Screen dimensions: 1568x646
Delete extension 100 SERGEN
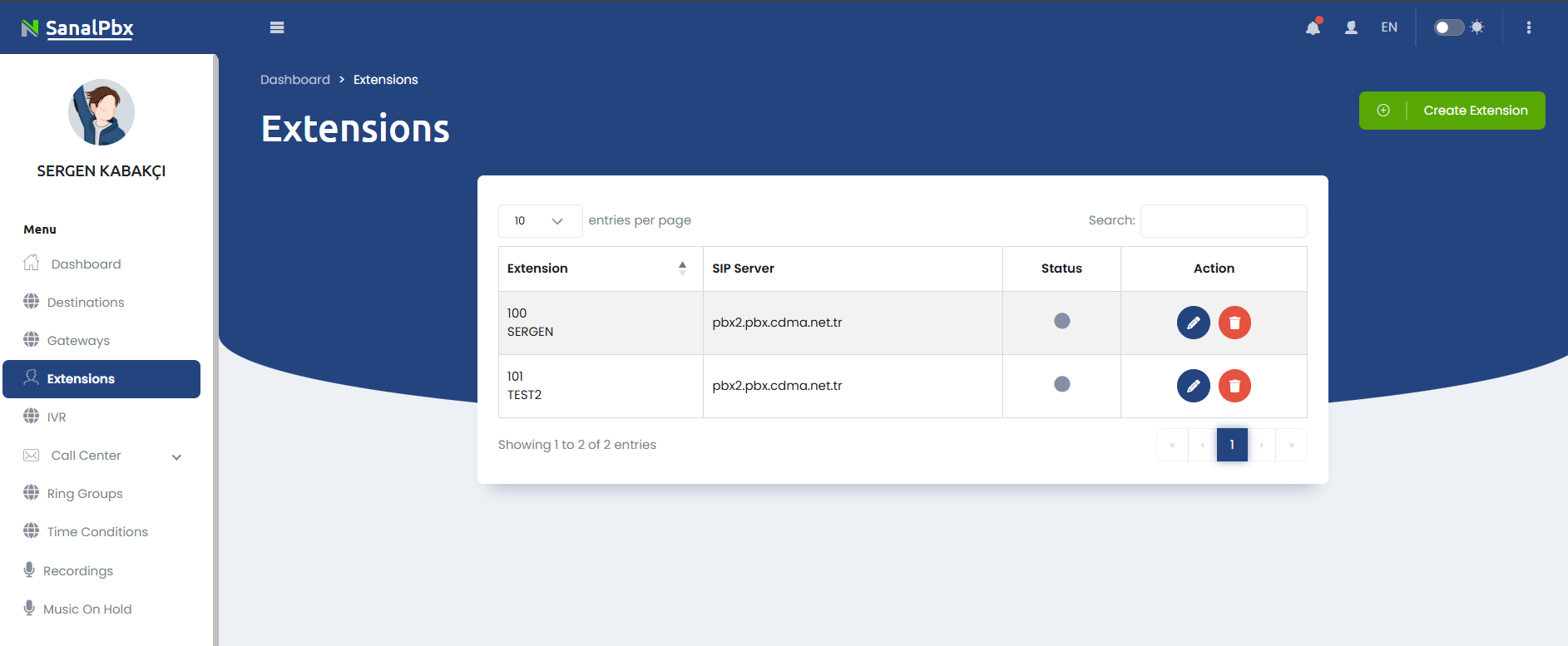click(1234, 323)
